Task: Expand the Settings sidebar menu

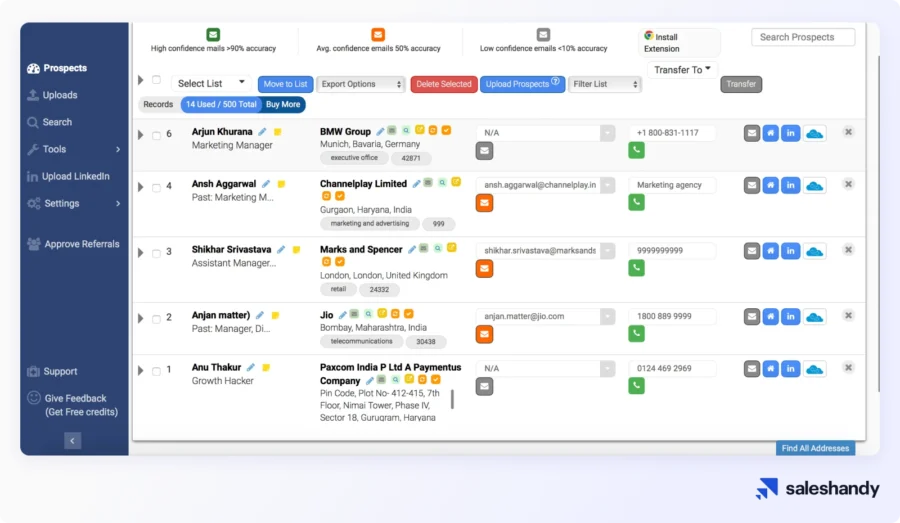Action: pos(74,203)
